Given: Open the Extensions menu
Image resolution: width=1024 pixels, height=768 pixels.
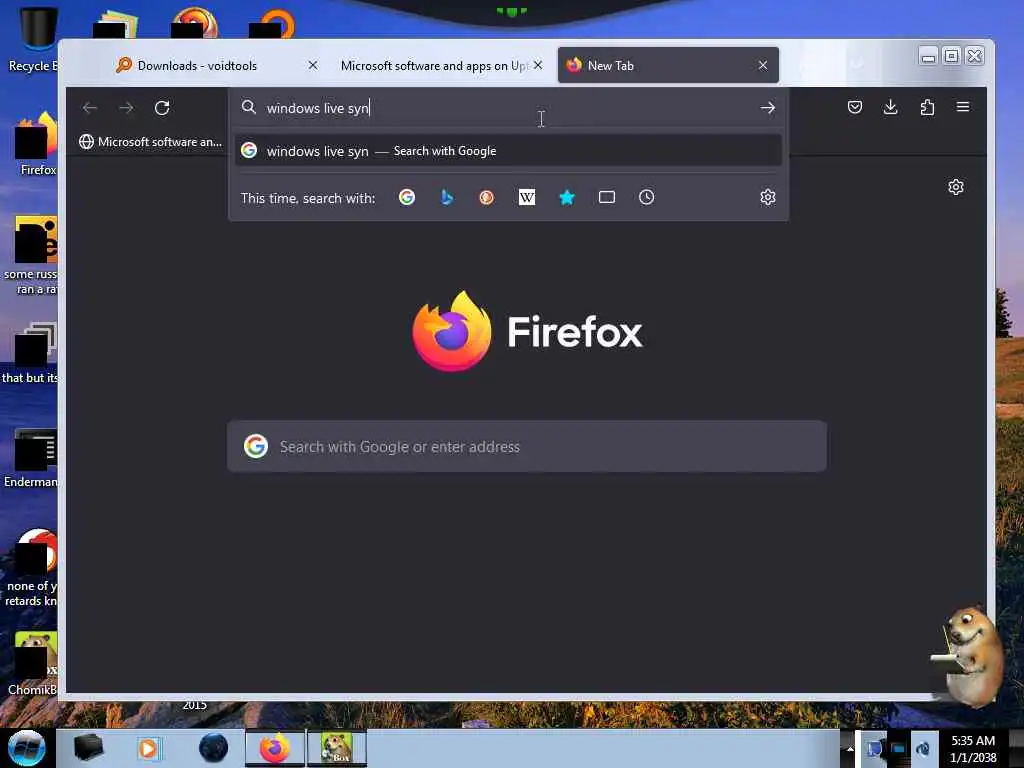Looking at the screenshot, I should tap(927, 107).
